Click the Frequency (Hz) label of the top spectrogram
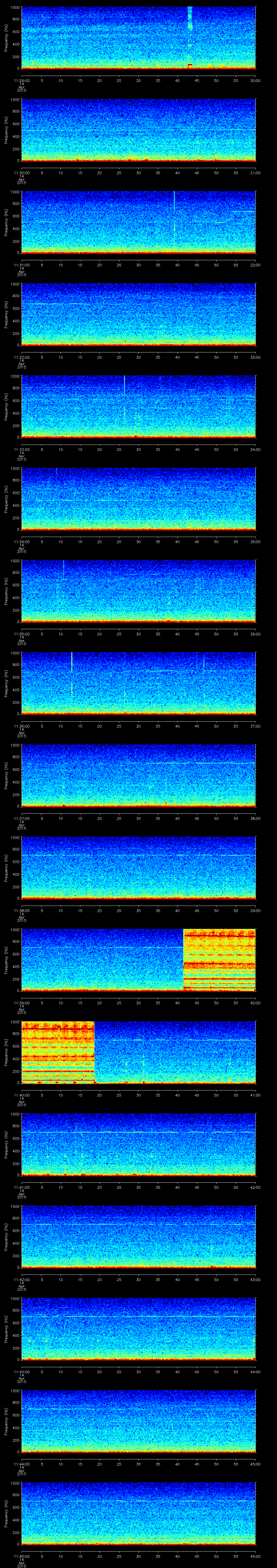Image resolution: width=277 pixels, height=1568 pixels. coord(6,38)
